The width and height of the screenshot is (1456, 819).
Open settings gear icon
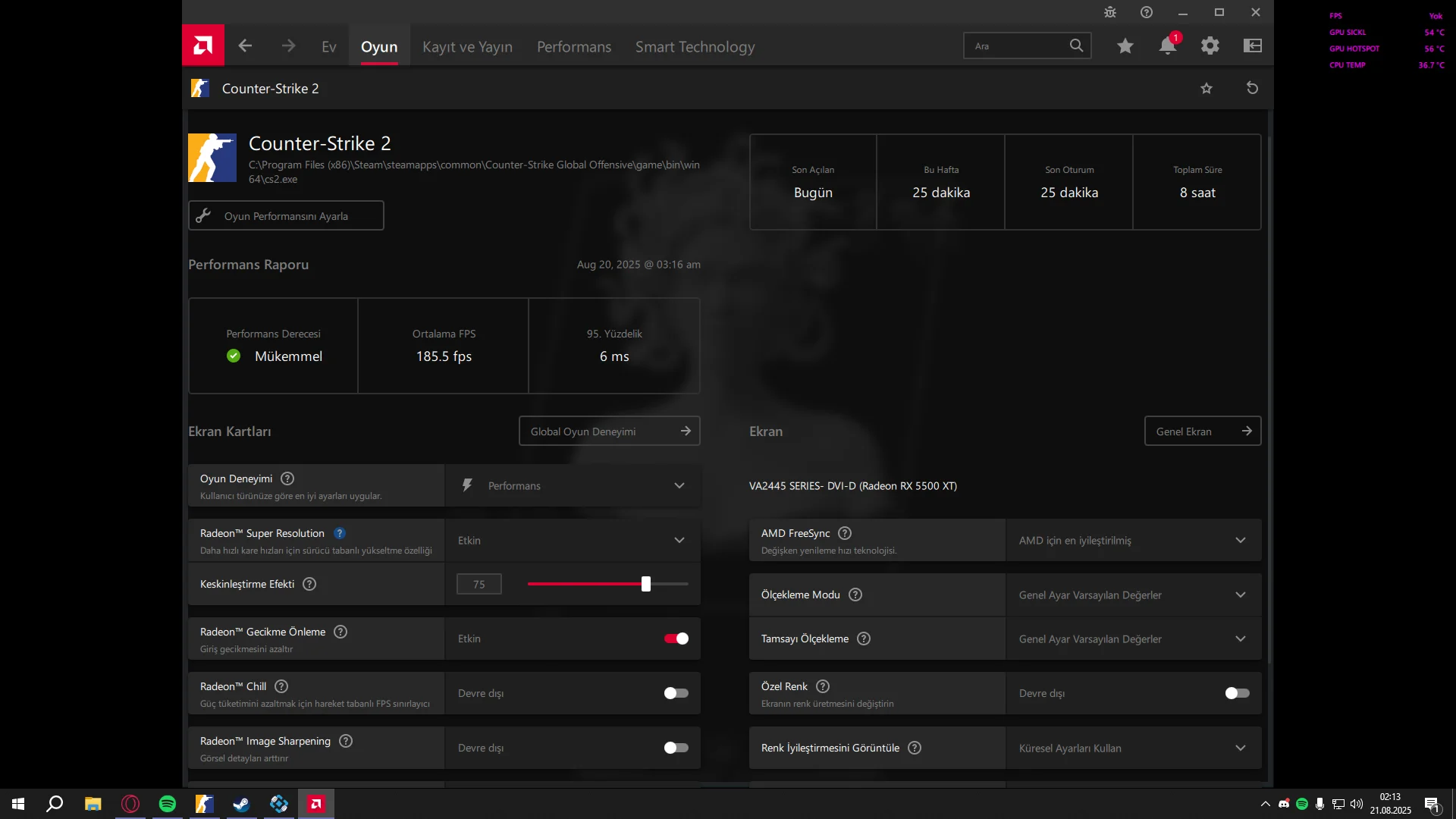pyautogui.click(x=1210, y=45)
